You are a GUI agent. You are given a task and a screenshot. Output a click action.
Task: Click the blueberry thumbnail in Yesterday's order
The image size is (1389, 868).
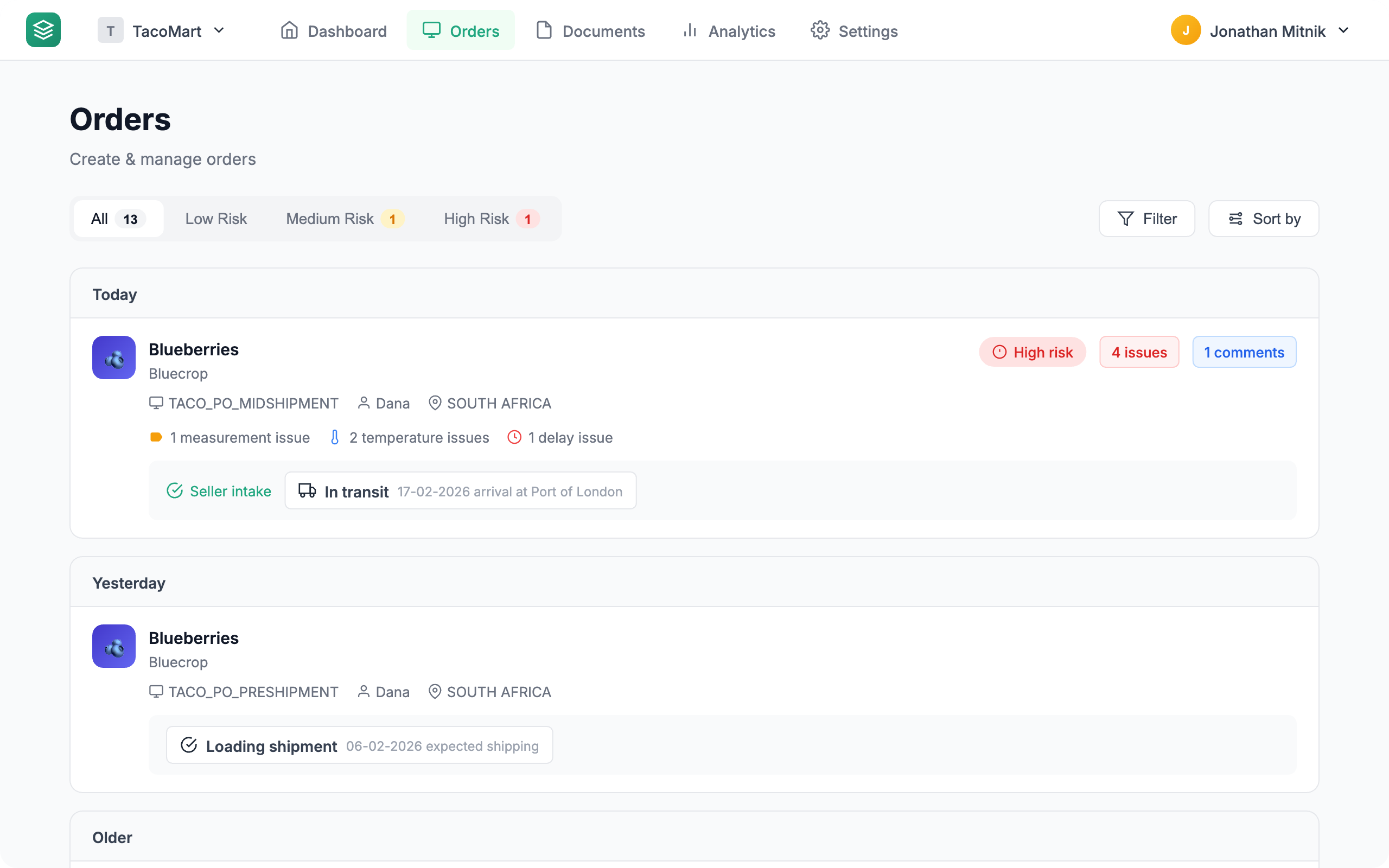113,646
